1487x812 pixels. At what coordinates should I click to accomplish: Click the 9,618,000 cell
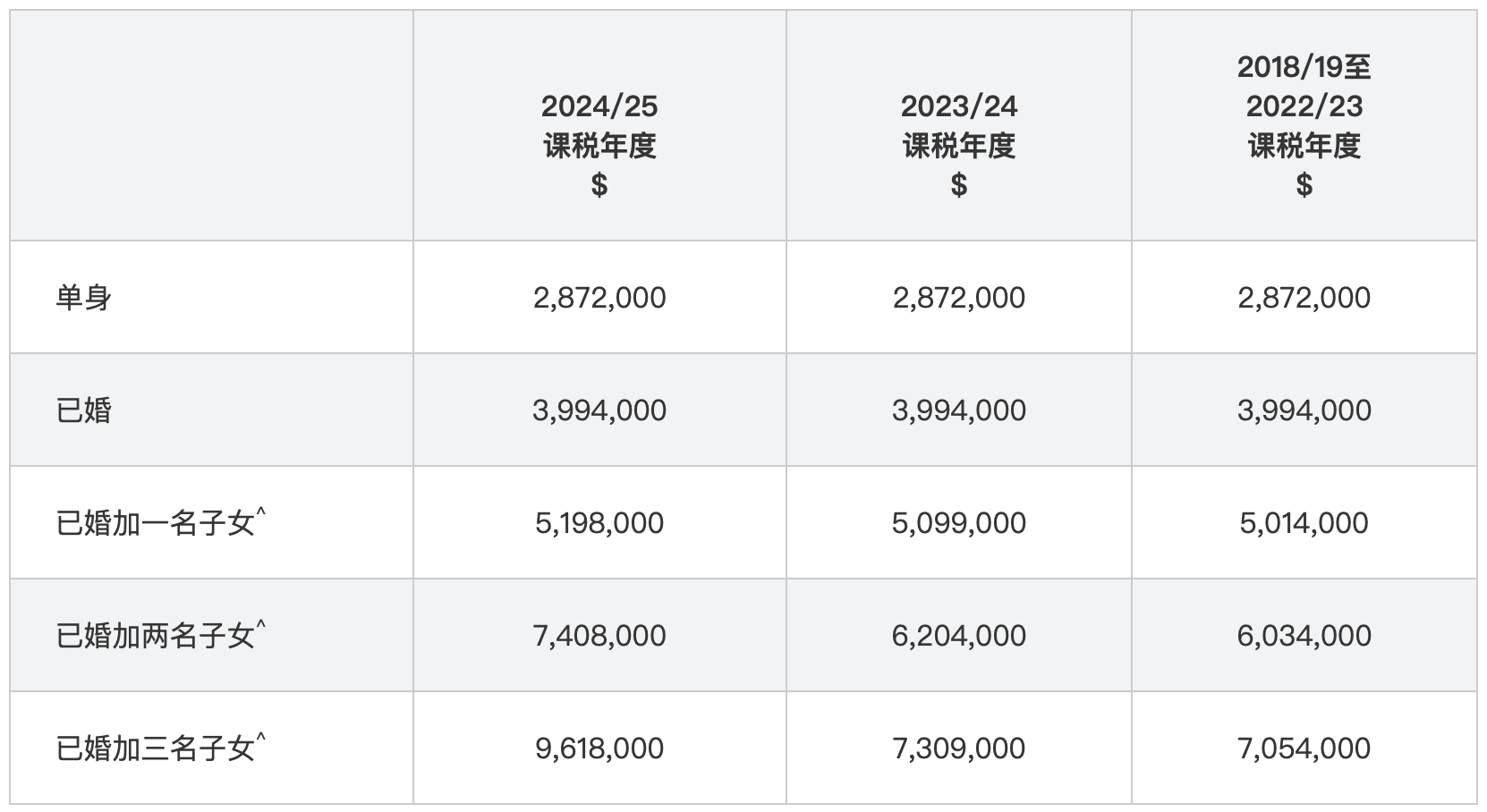pos(599,748)
